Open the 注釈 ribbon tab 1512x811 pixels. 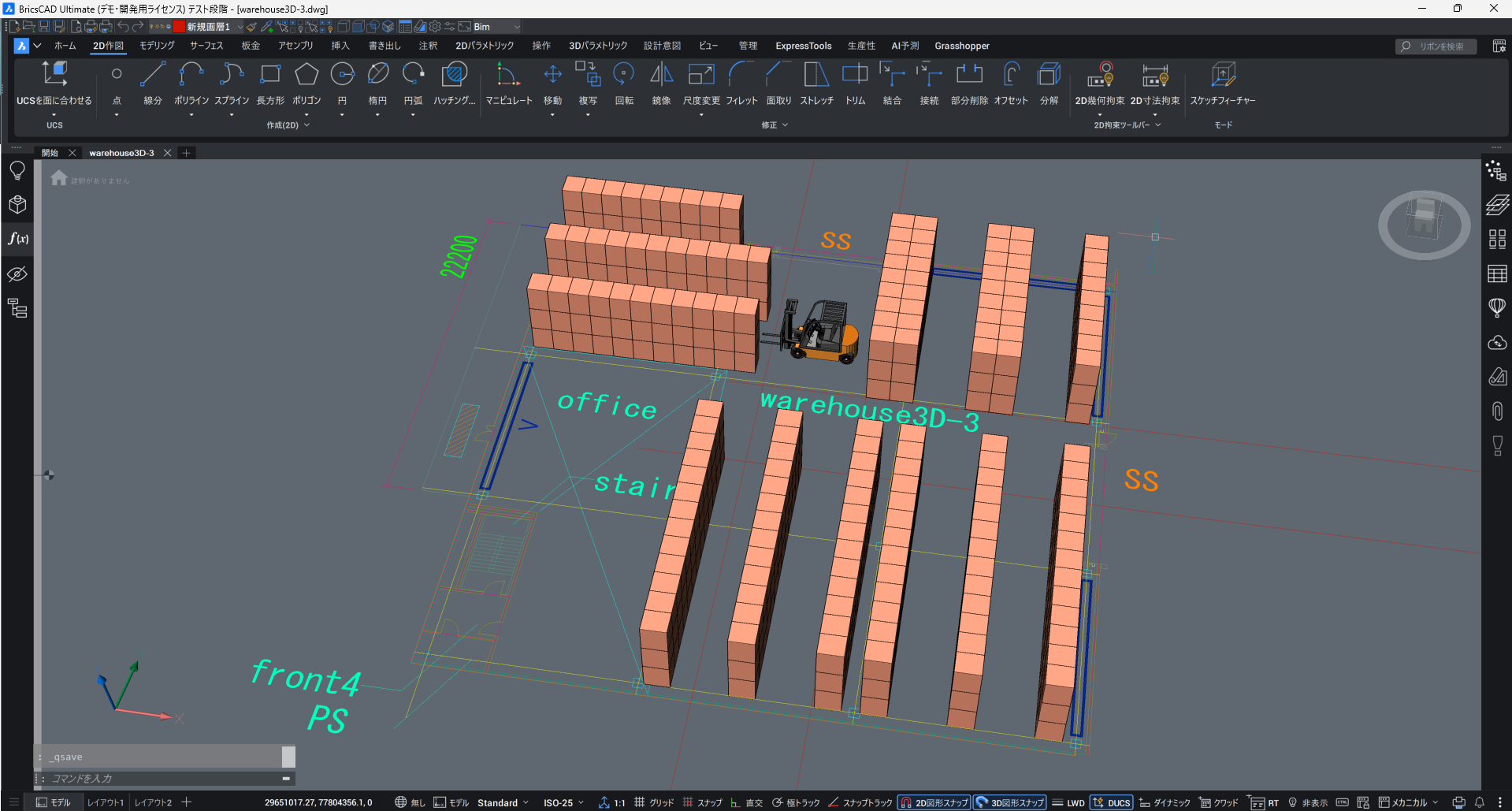click(428, 46)
